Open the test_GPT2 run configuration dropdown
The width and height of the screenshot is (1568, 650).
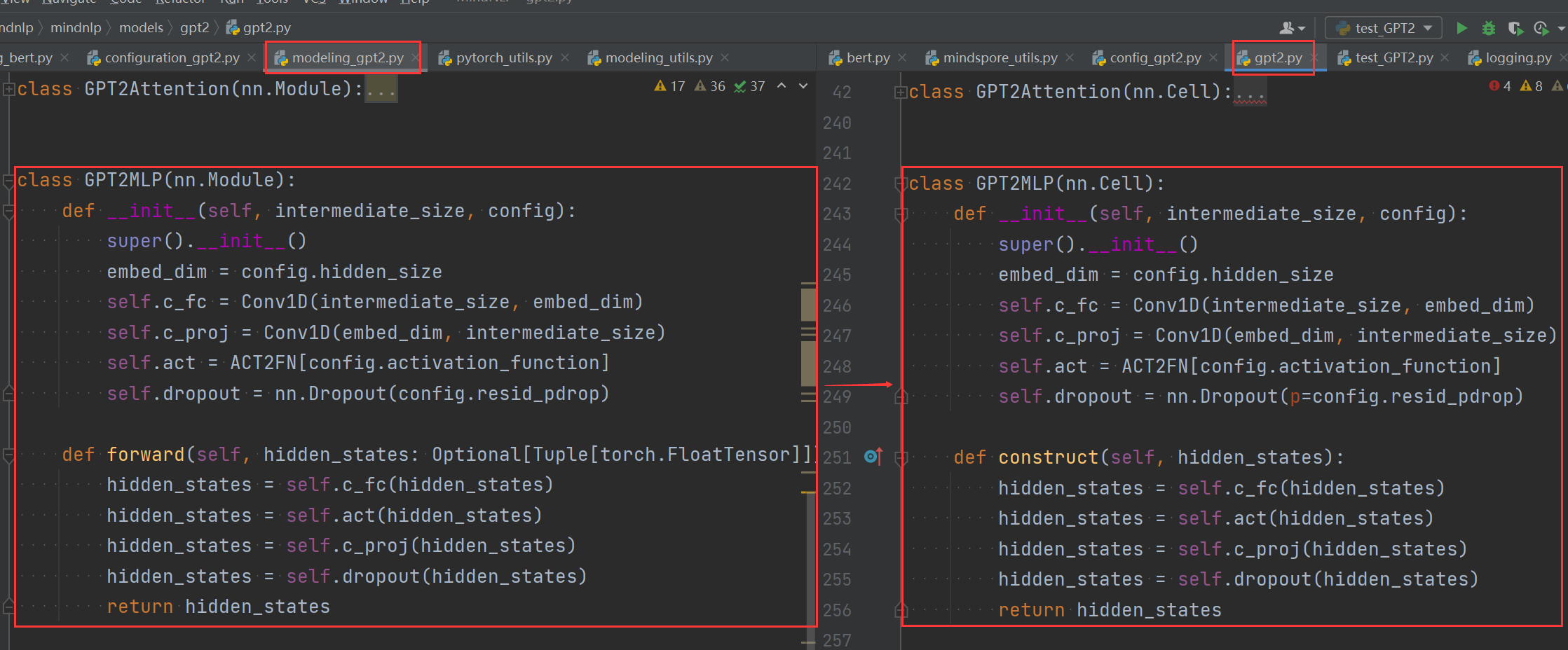pyautogui.click(x=1383, y=28)
